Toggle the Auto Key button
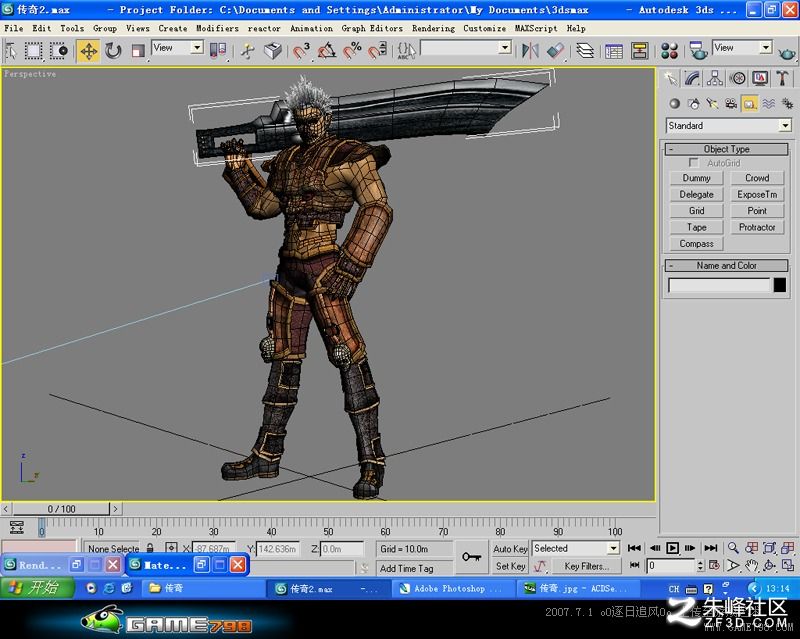The height and width of the screenshot is (639, 800). click(x=510, y=549)
